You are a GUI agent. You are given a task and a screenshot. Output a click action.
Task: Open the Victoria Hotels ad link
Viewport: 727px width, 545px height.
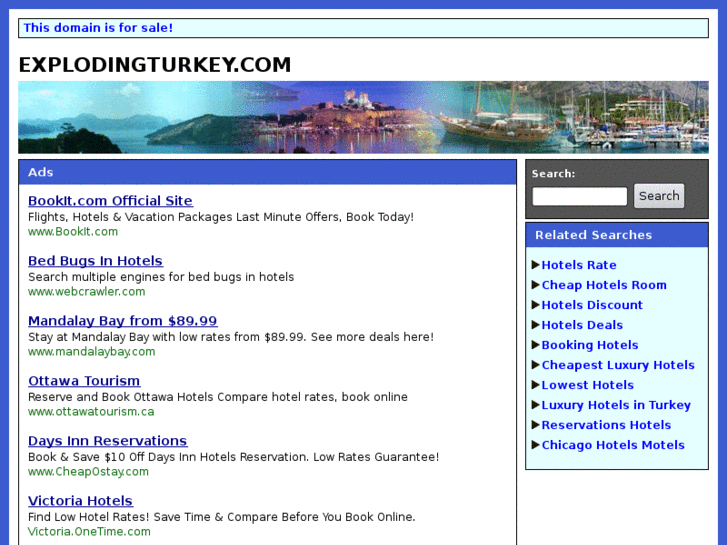pos(80,501)
